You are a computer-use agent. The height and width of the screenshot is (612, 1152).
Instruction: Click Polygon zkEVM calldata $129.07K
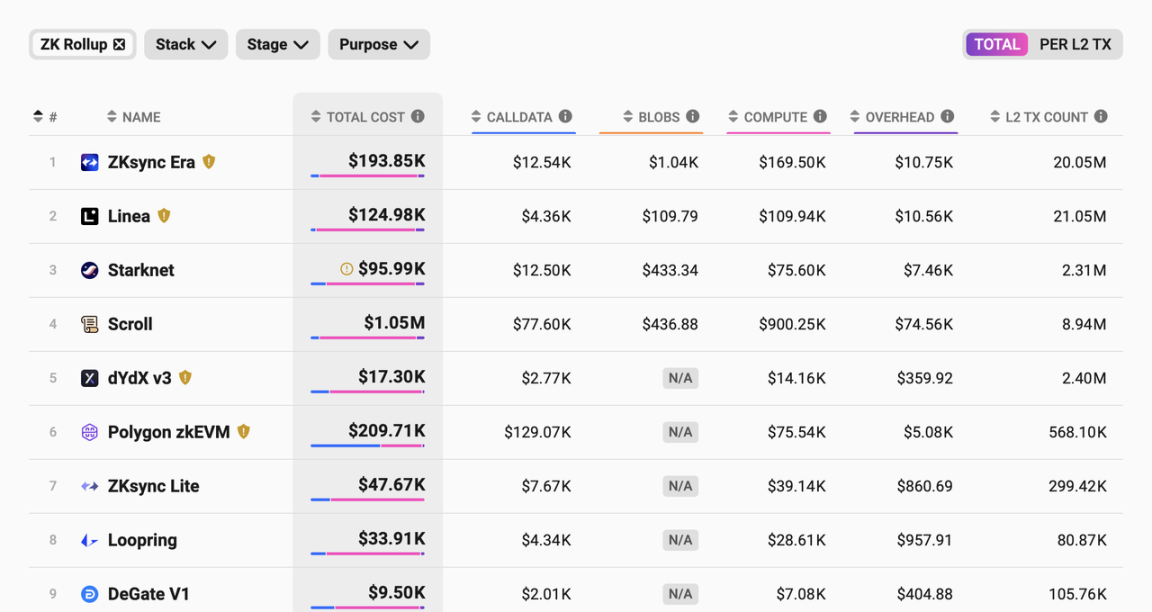point(538,432)
